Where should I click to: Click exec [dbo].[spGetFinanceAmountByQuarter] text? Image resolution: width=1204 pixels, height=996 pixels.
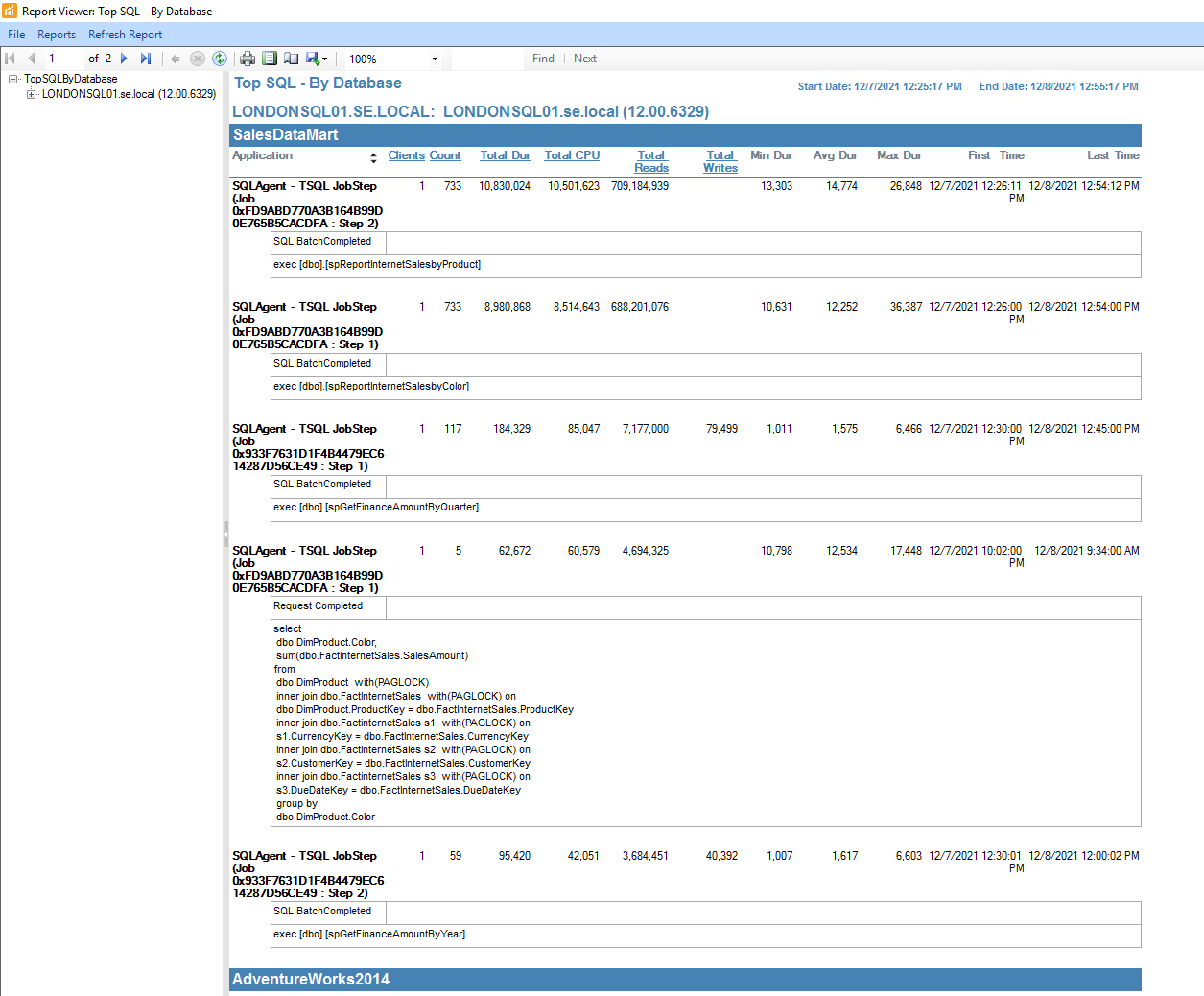click(376, 507)
